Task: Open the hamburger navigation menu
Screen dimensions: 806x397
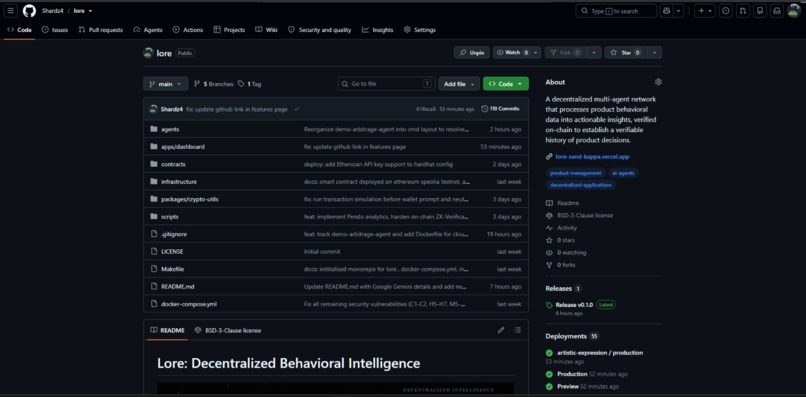Action: [11, 11]
